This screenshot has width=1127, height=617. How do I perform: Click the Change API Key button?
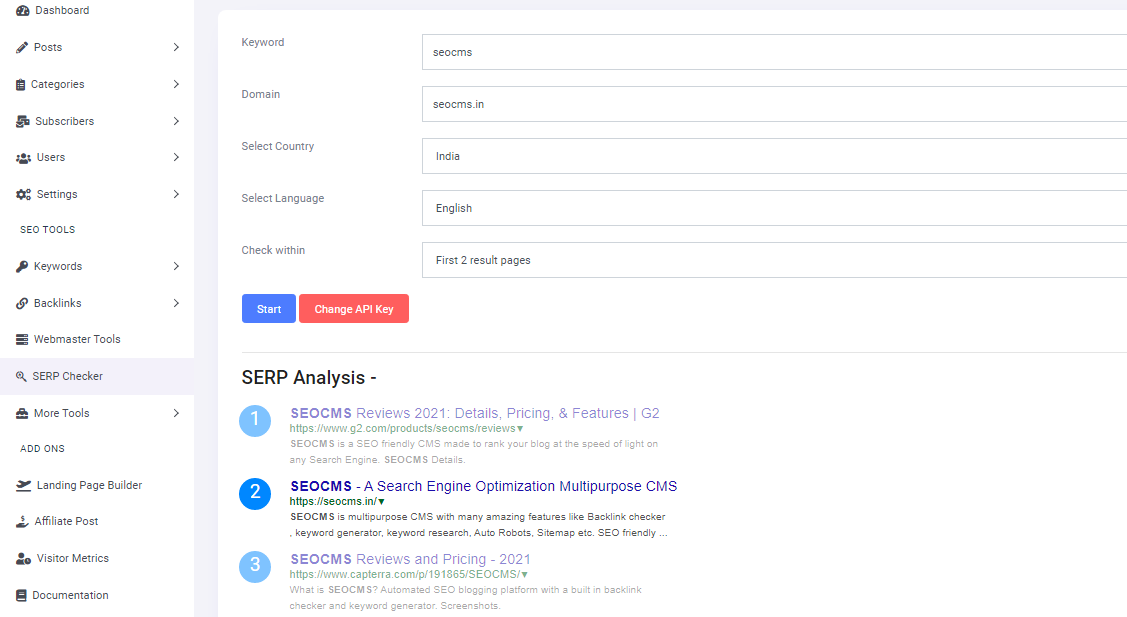click(x=354, y=308)
